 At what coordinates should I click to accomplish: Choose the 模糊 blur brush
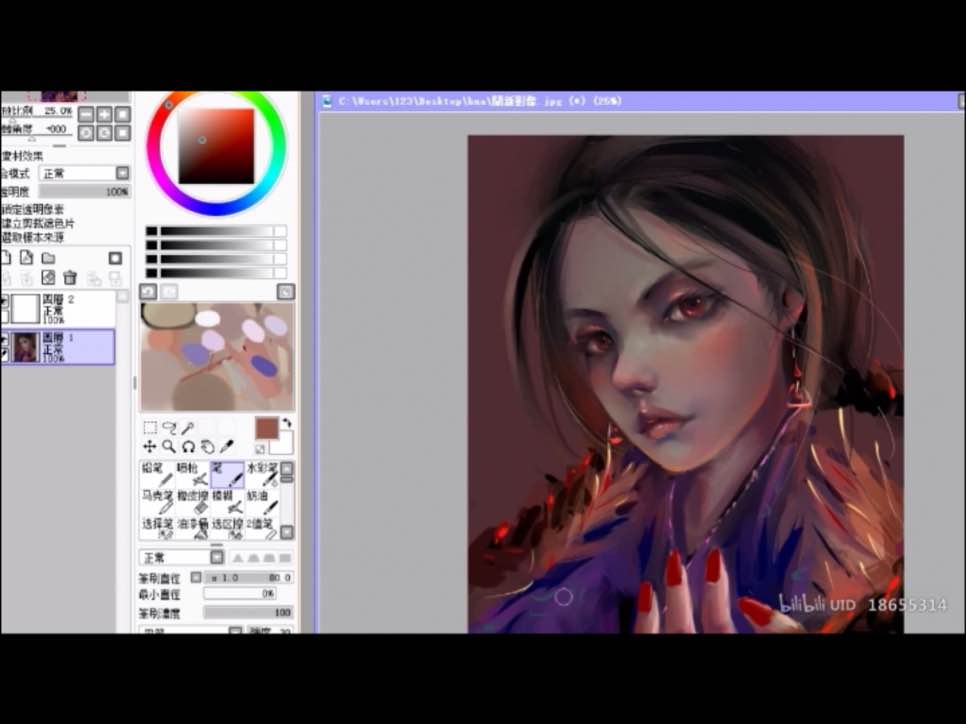click(227, 502)
